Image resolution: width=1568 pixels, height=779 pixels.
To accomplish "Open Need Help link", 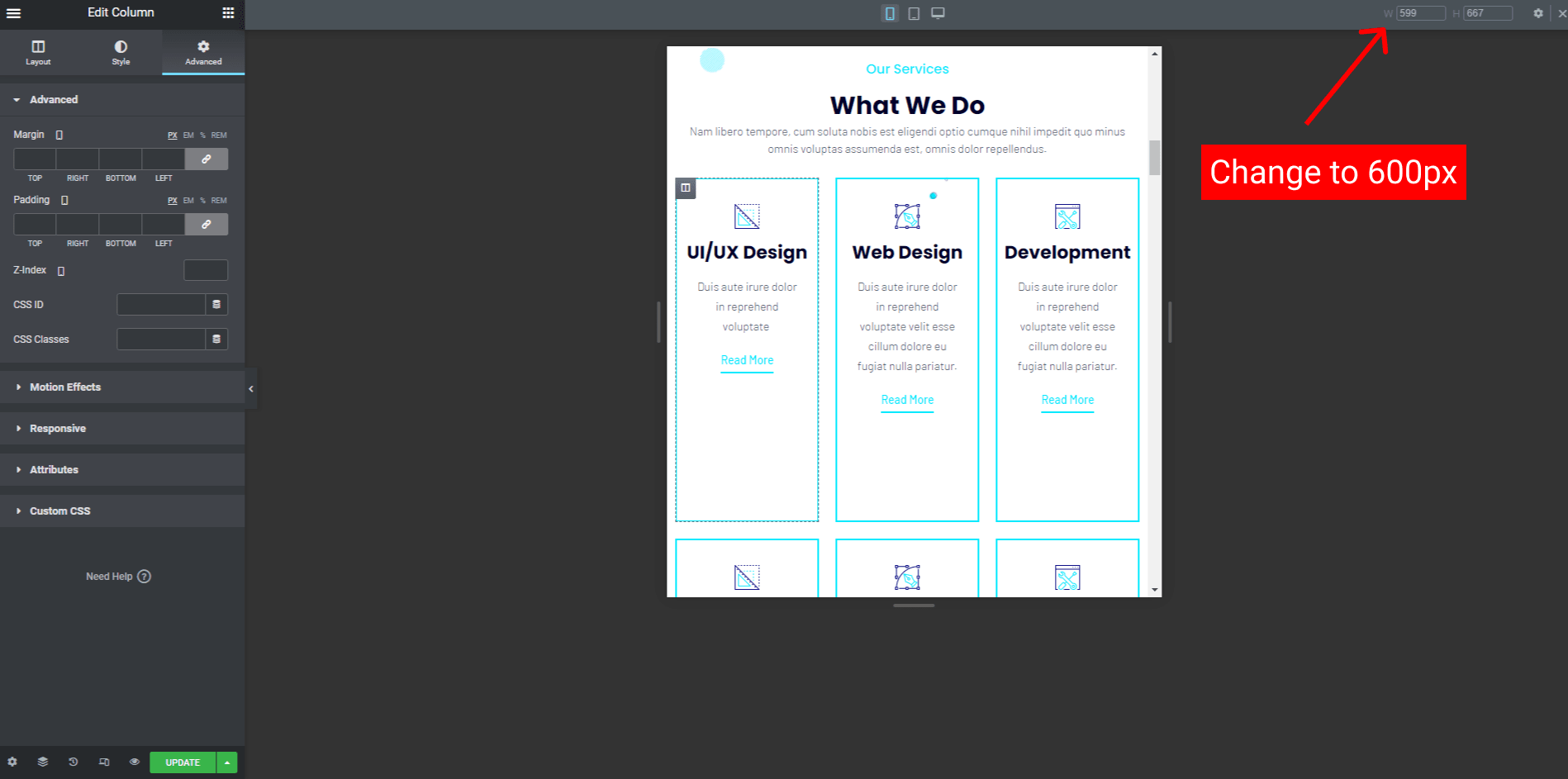I will pyautogui.click(x=118, y=577).
